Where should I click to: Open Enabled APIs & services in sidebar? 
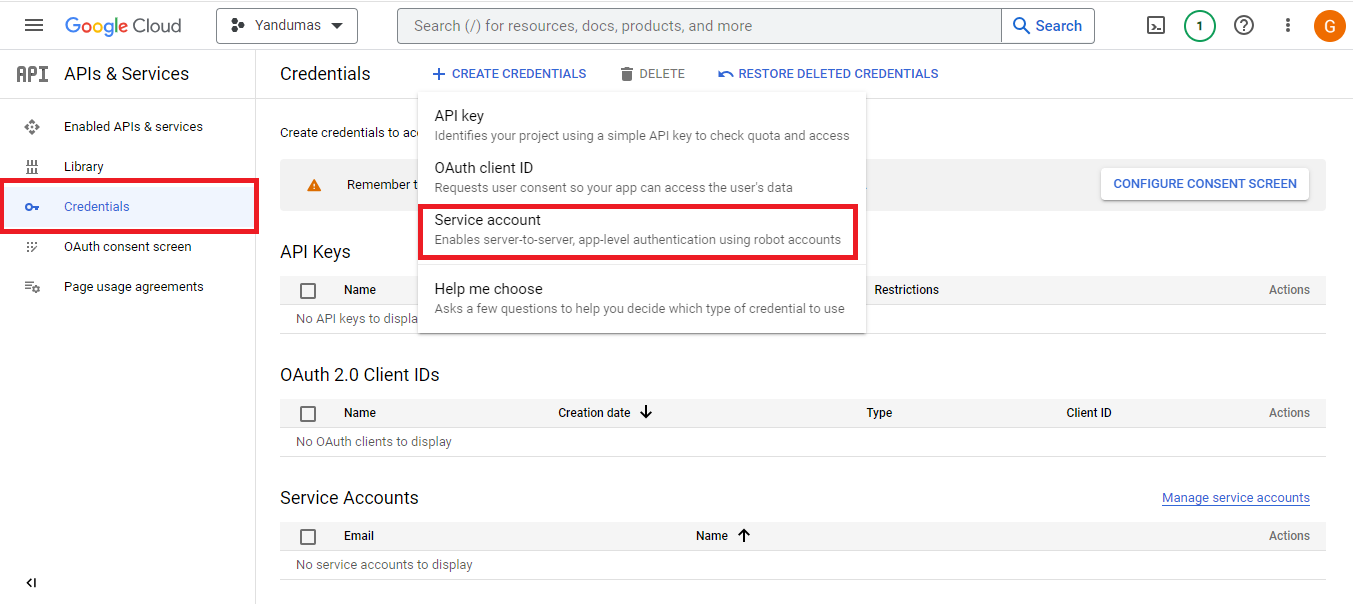point(133,127)
